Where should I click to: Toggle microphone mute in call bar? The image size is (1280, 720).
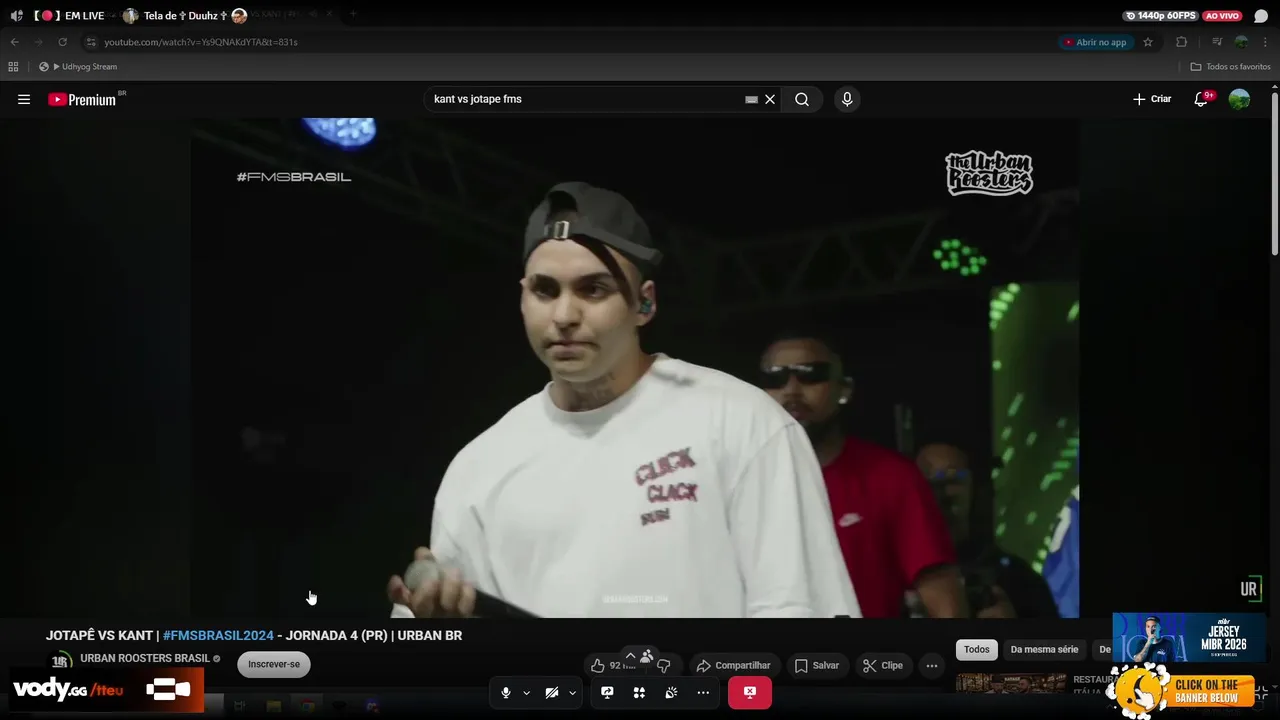[506, 692]
